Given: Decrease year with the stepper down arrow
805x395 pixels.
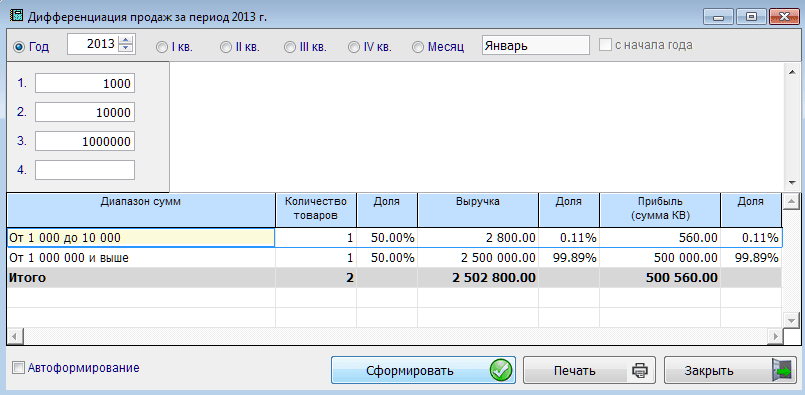Looking at the screenshot, I should (126, 49).
